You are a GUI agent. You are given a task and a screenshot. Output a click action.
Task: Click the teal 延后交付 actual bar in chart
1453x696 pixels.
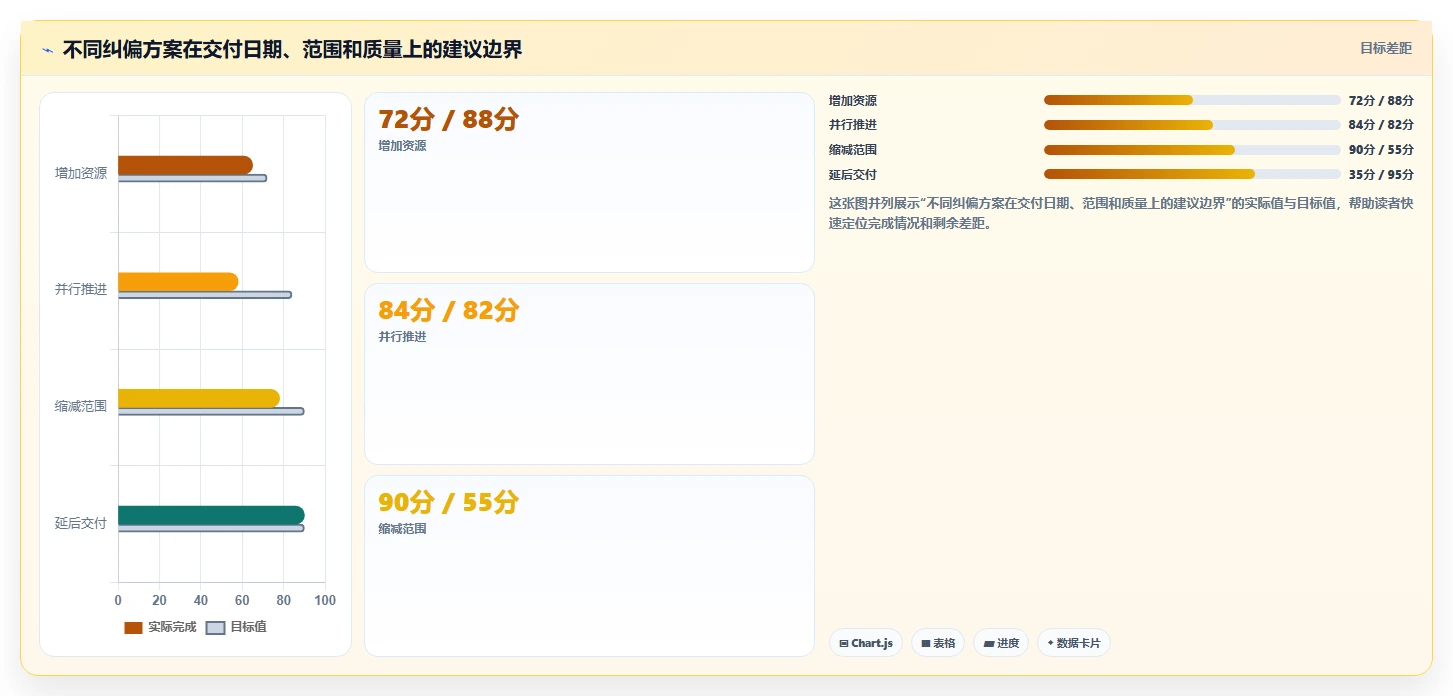coord(211,515)
